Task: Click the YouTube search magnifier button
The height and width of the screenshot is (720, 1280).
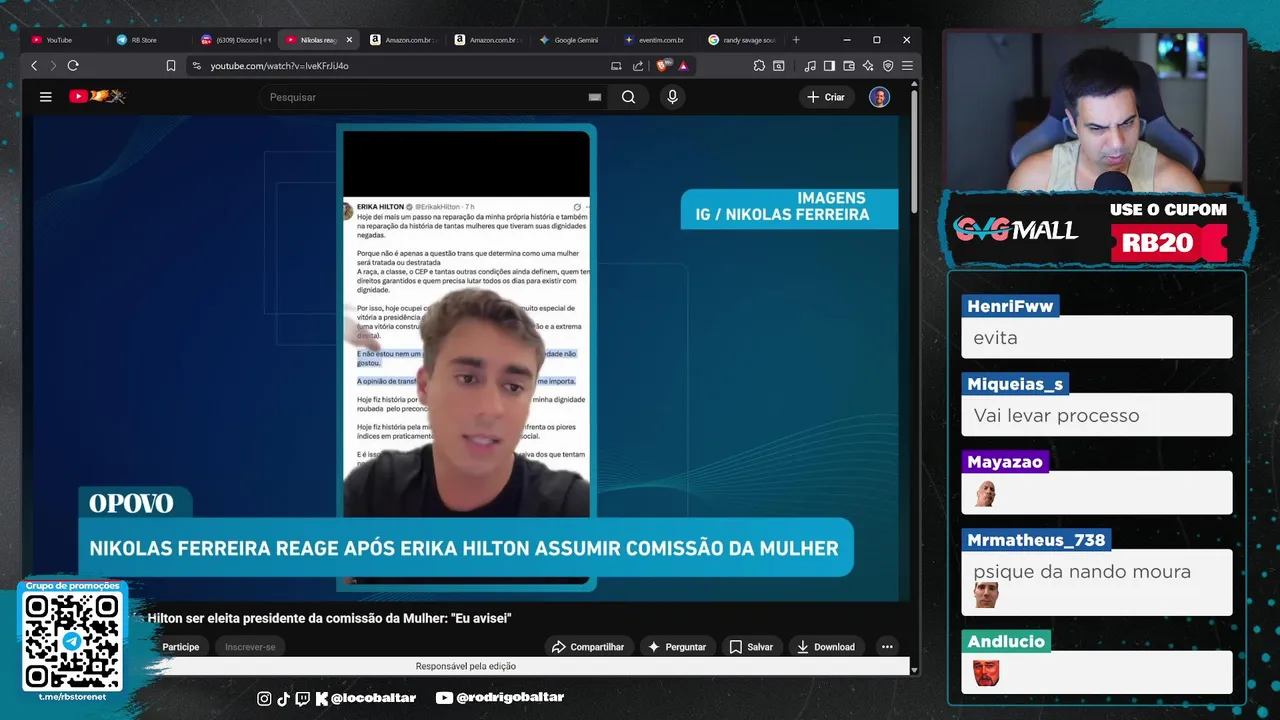Action: click(628, 97)
